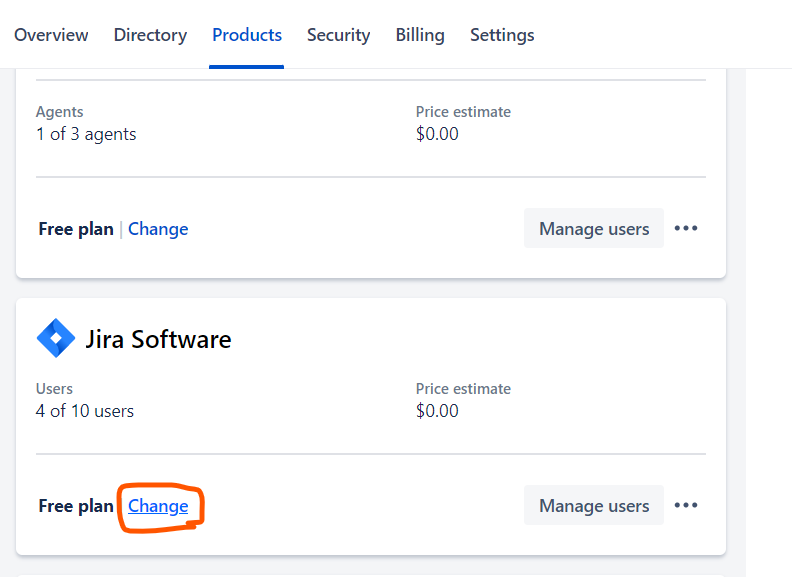The height and width of the screenshot is (577, 792).
Task: Click the circled Change link for Jira Software
Action: [x=158, y=506]
